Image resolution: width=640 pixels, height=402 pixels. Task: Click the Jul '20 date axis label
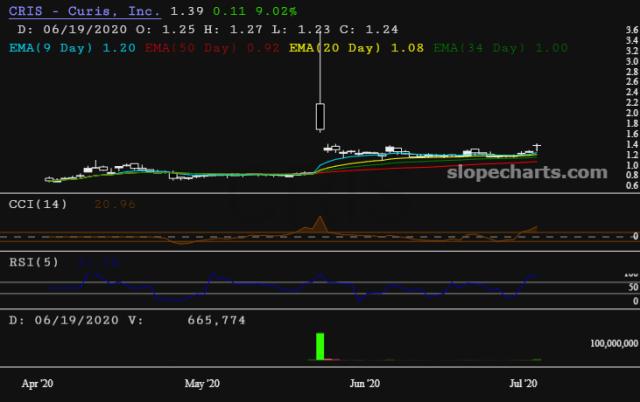524,383
